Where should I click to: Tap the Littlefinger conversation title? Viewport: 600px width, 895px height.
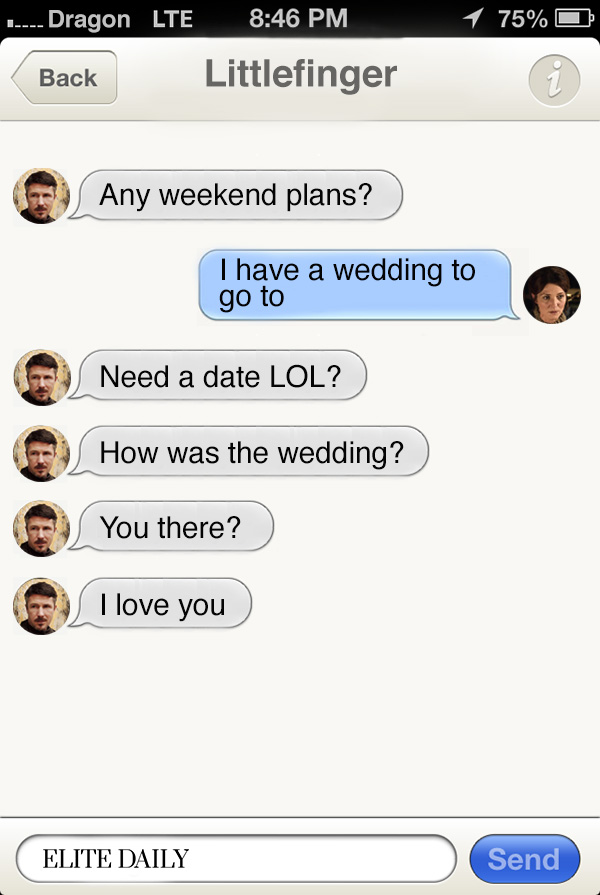tap(300, 74)
